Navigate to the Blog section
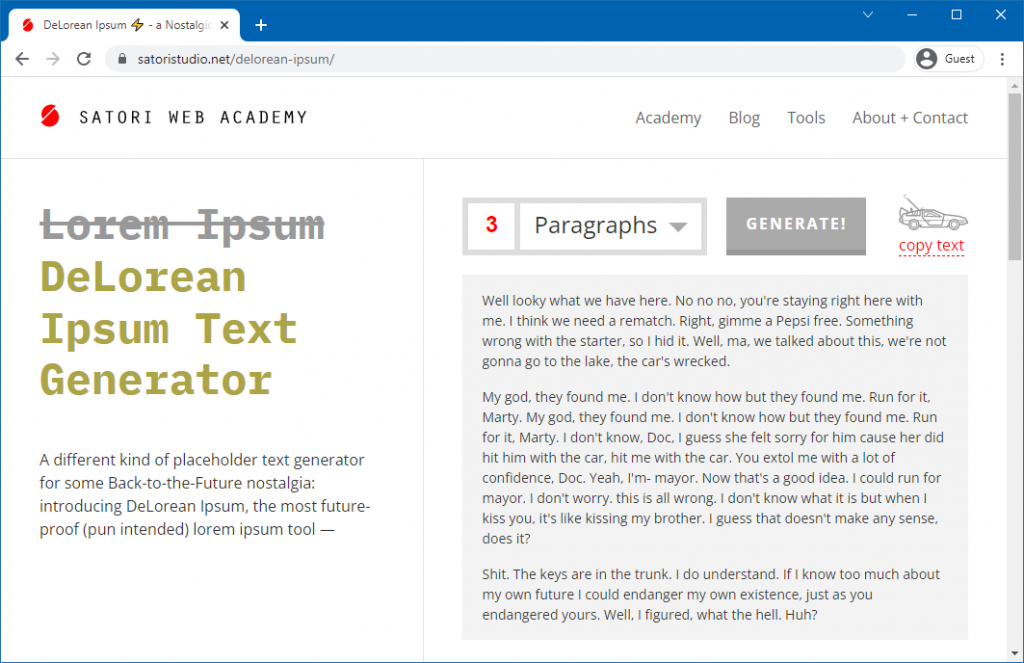This screenshot has height=663, width=1024. (744, 117)
